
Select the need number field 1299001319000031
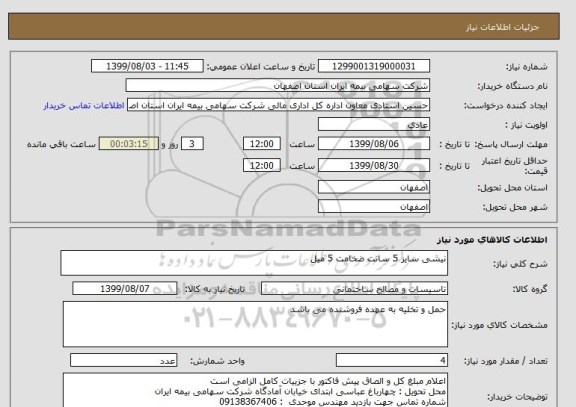(x=374, y=66)
